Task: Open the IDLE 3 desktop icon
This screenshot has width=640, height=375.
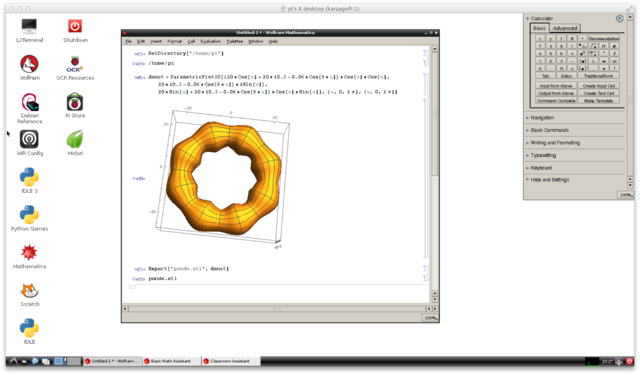Action: 29,180
